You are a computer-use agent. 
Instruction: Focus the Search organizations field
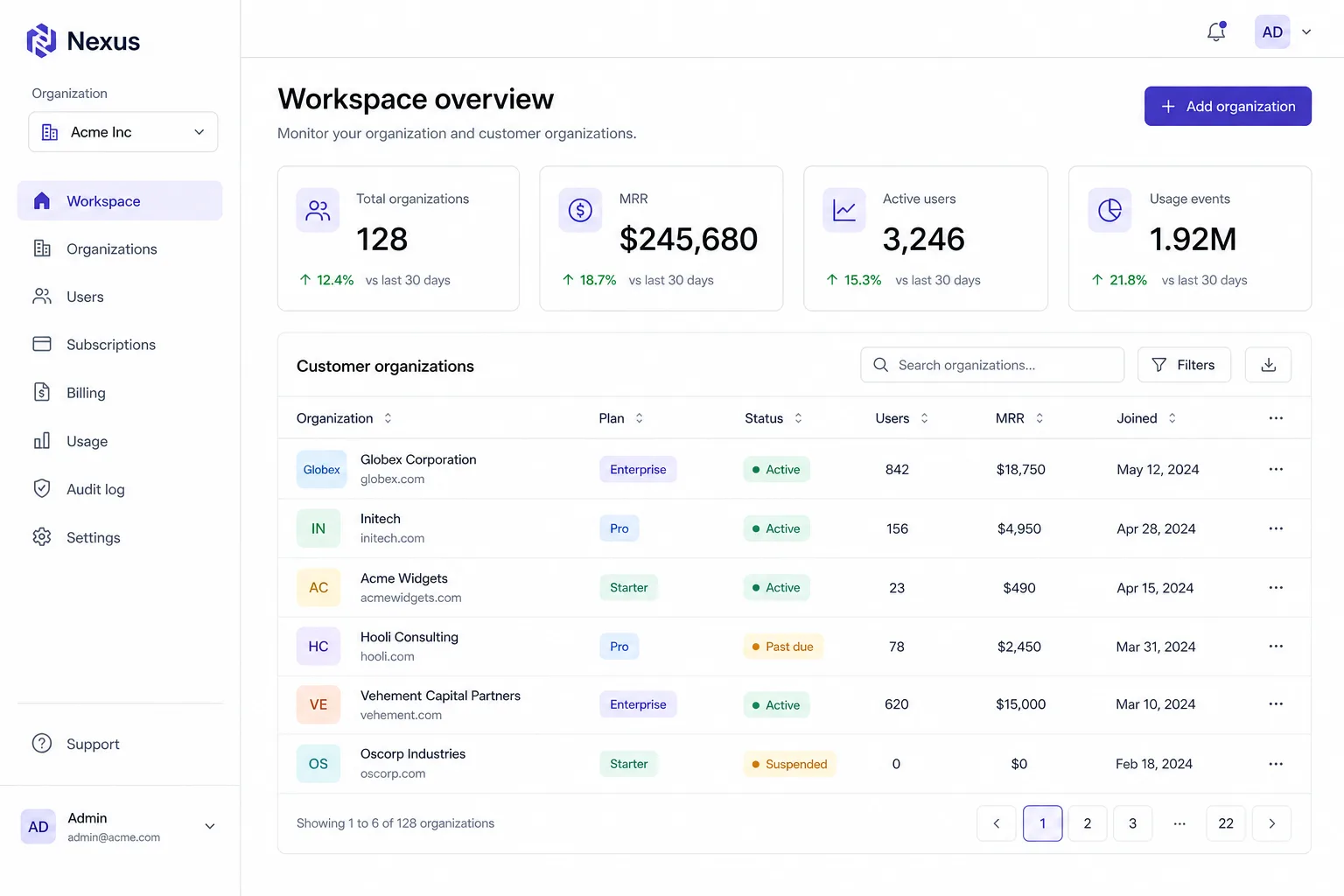pyautogui.click(x=992, y=365)
